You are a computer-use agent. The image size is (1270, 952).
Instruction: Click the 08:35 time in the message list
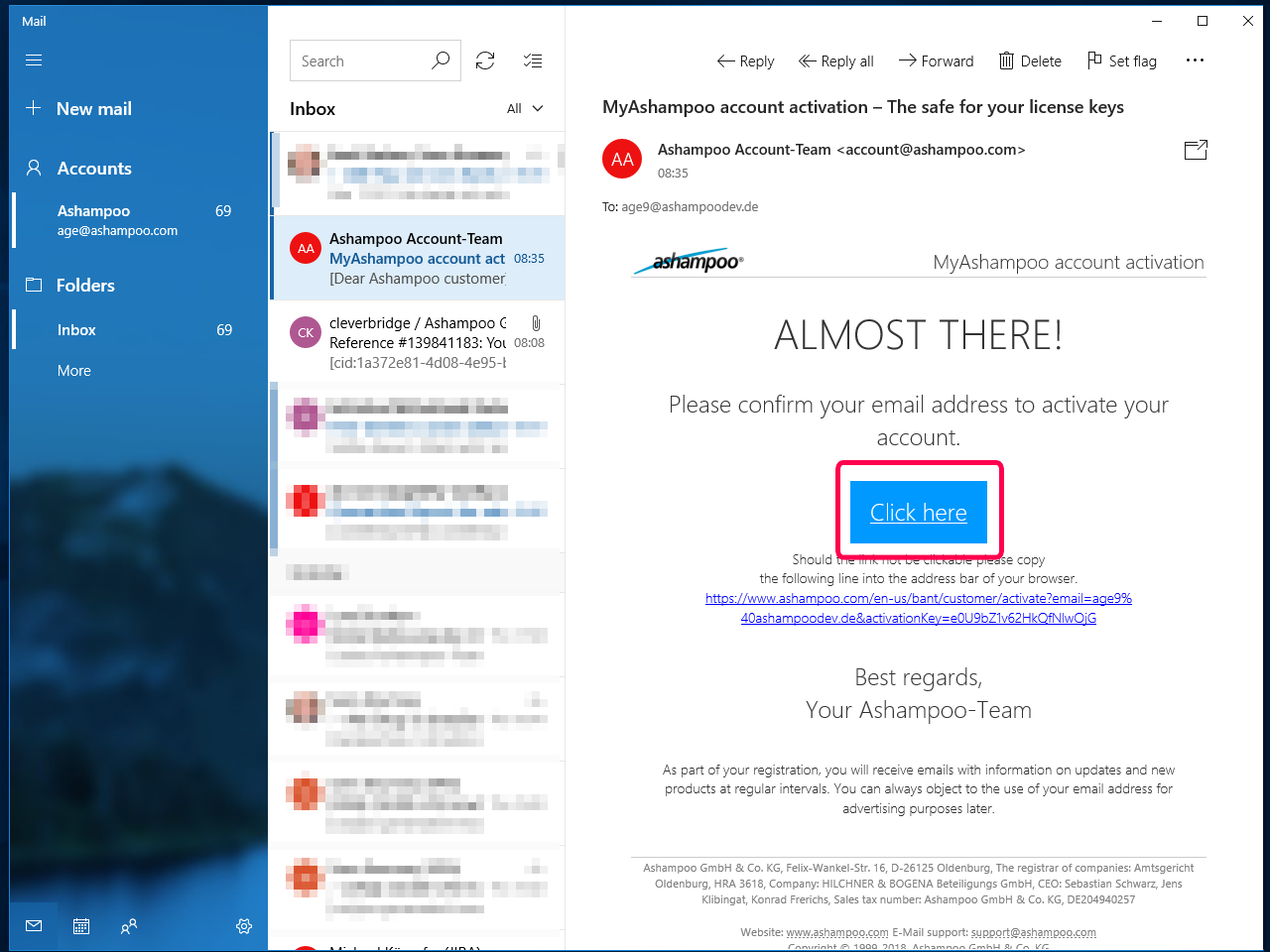click(529, 259)
